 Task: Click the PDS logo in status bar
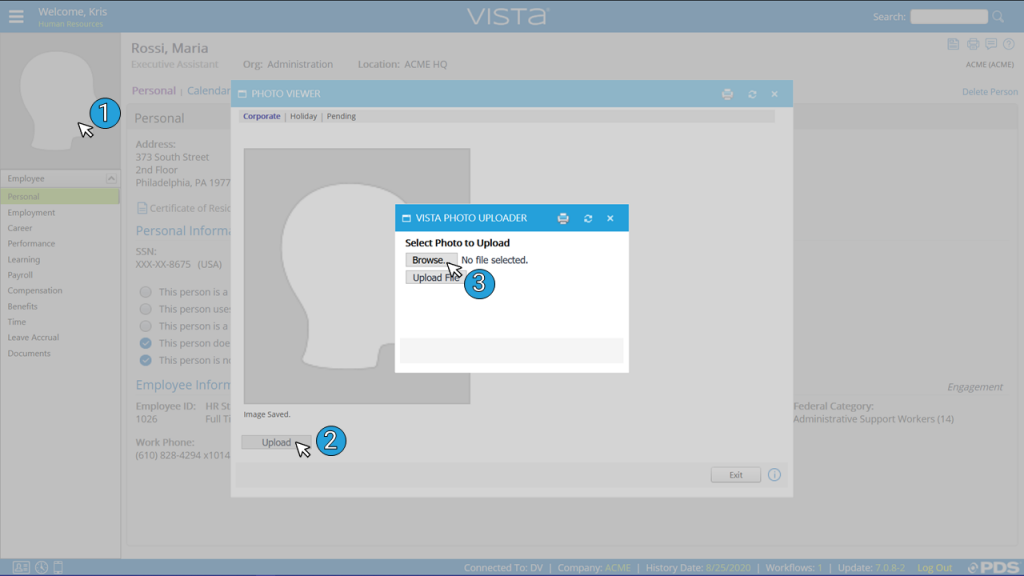993,568
